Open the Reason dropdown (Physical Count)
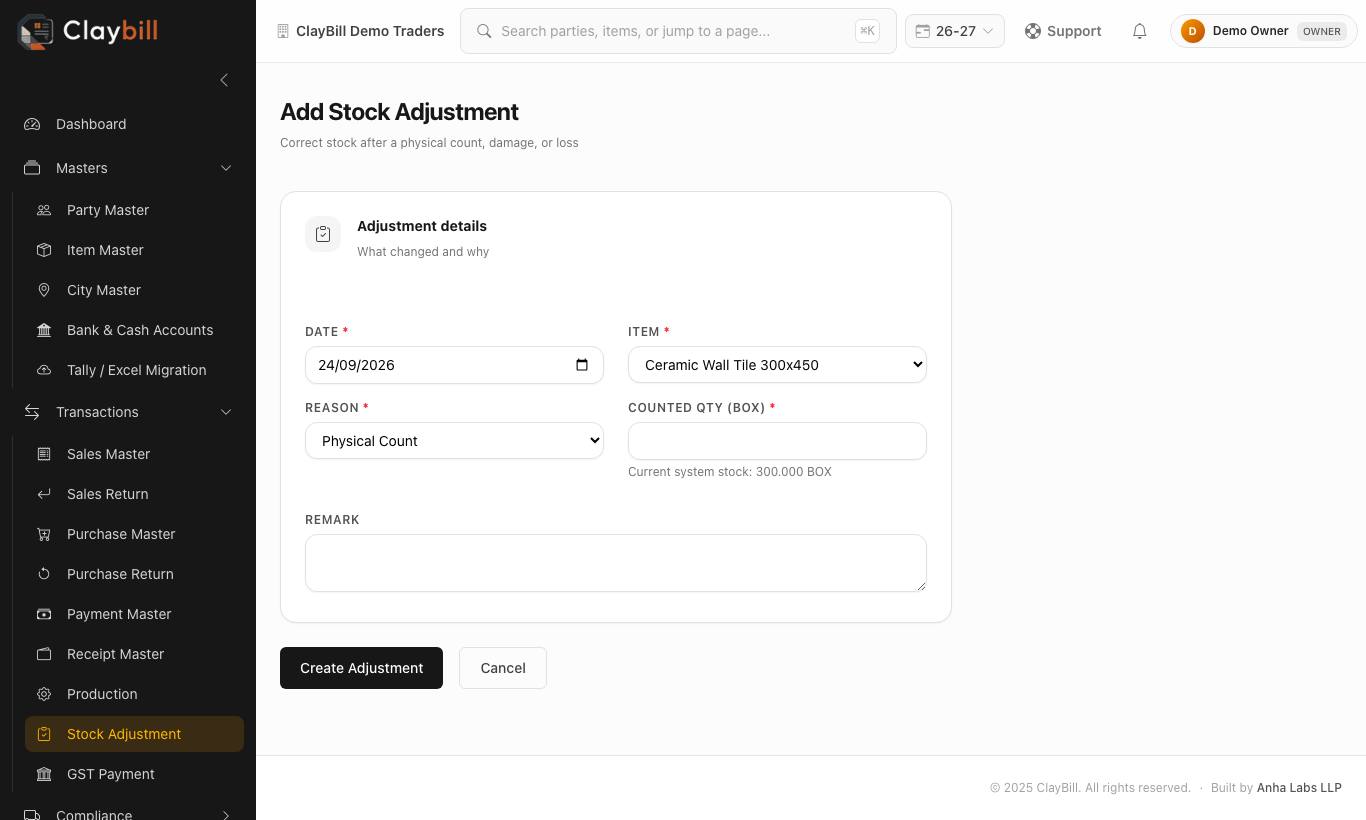 coord(454,441)
